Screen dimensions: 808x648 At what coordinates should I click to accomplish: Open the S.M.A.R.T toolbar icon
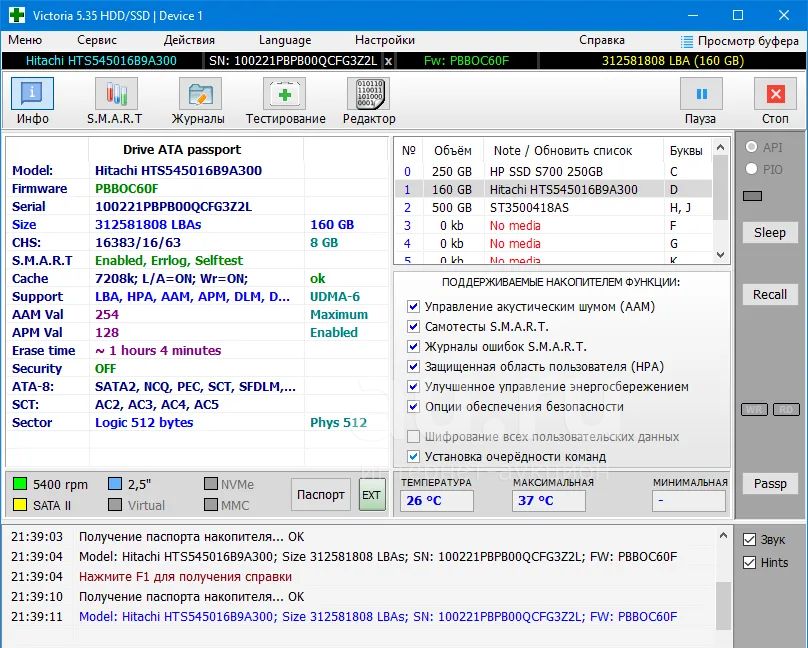pos(116,94)
